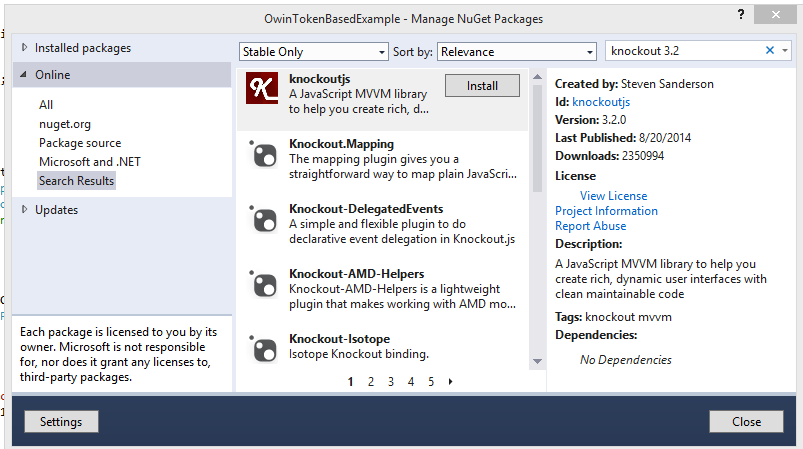Viewport: 803px width, 449px height.
Task: Click the Knockout-AMD-Helpers package icon
Action: point(262,283)
